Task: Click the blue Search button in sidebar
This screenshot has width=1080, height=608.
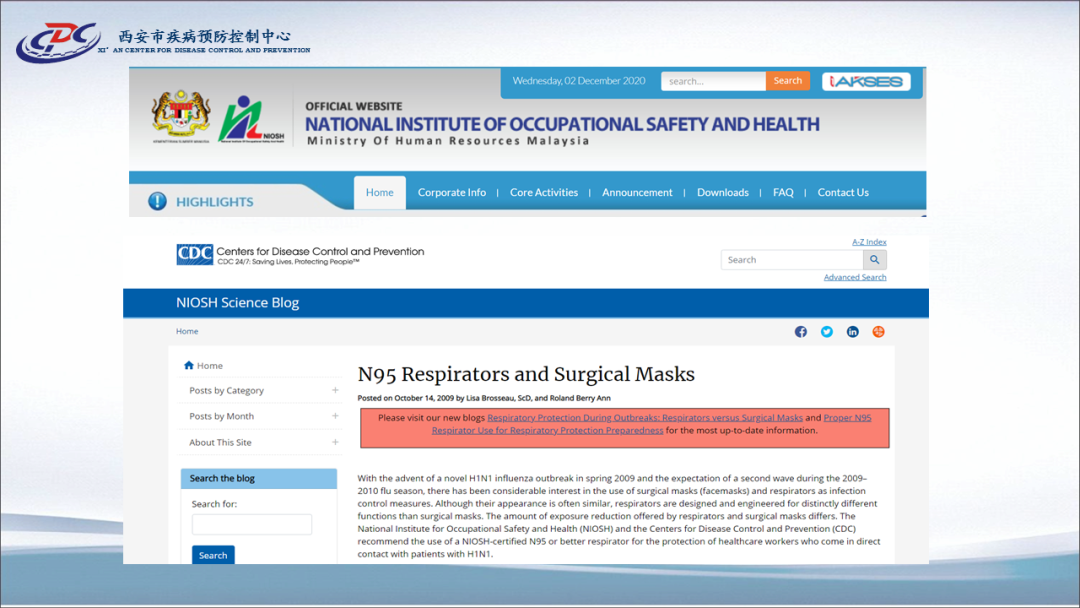Action: click(x=213, y=555)
